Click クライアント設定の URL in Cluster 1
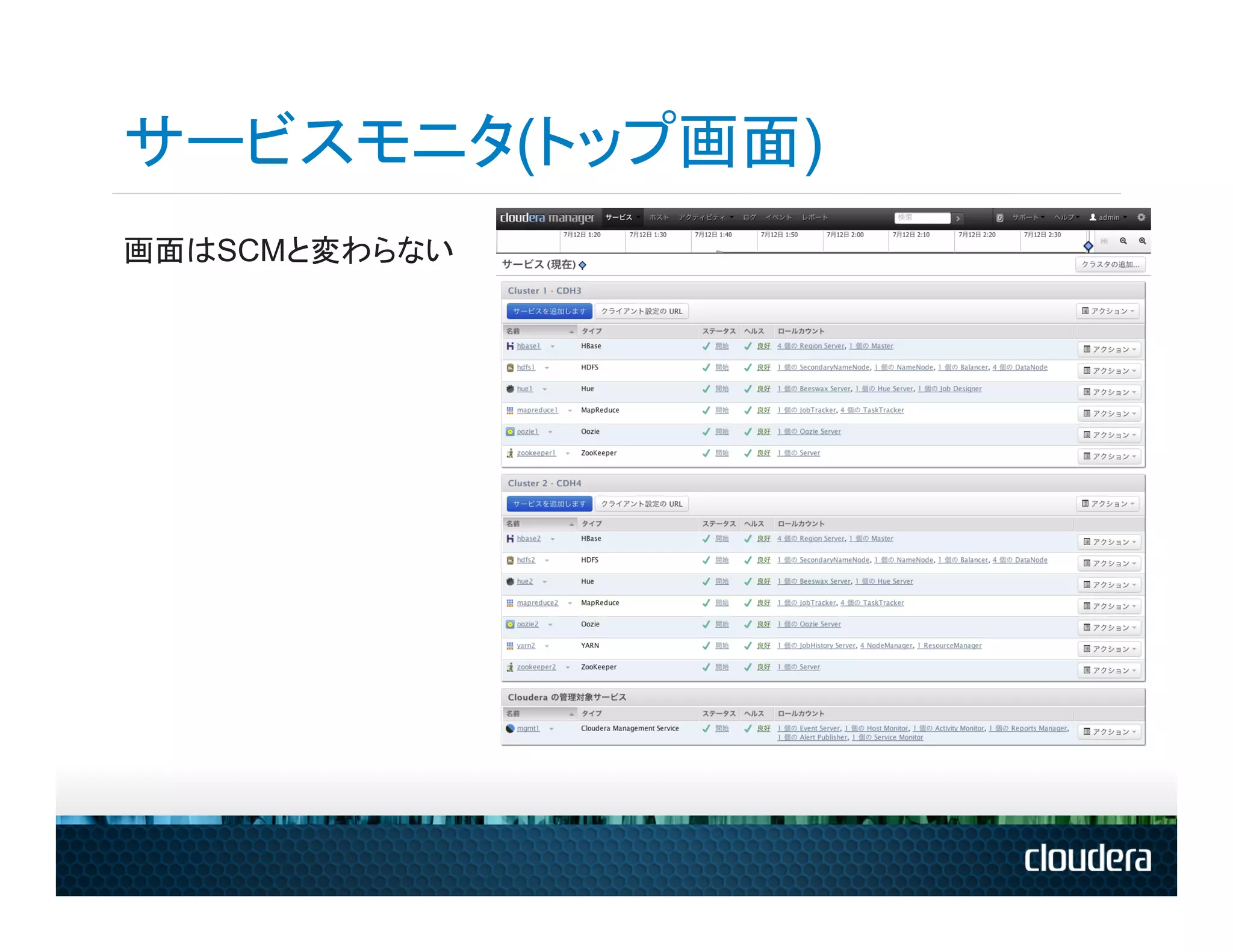The width and height of the screenshot is (1233, 952). click(x=642, y=311)
